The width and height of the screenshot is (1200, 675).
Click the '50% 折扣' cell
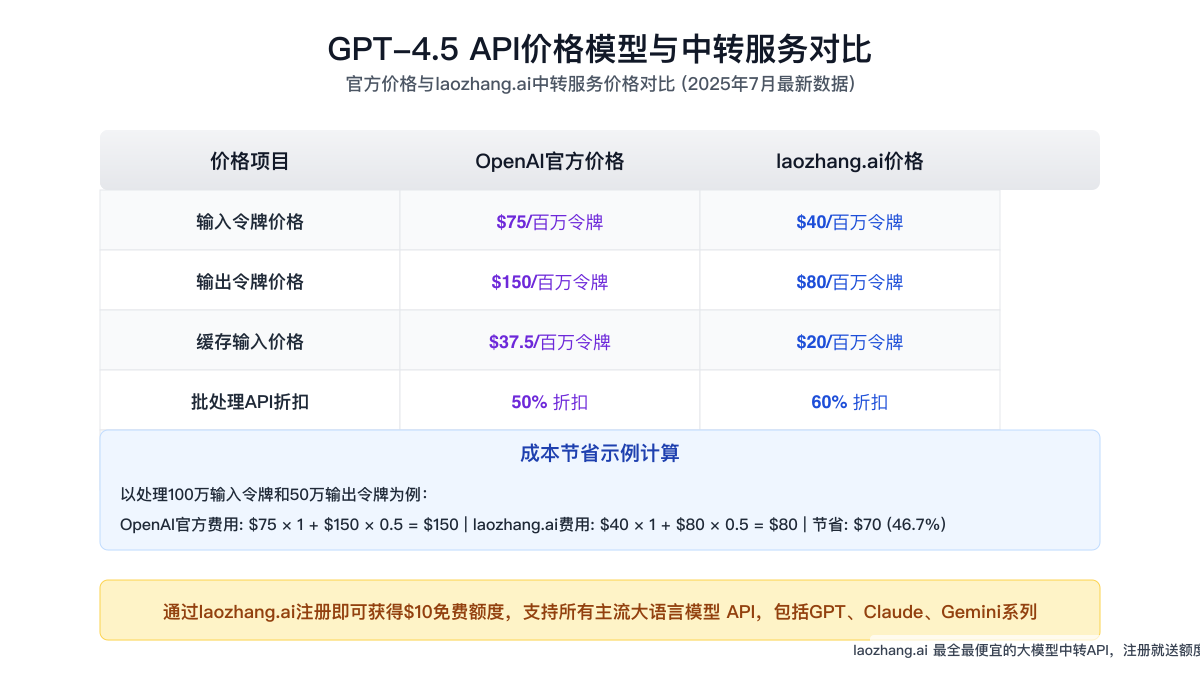coord(550,401)
